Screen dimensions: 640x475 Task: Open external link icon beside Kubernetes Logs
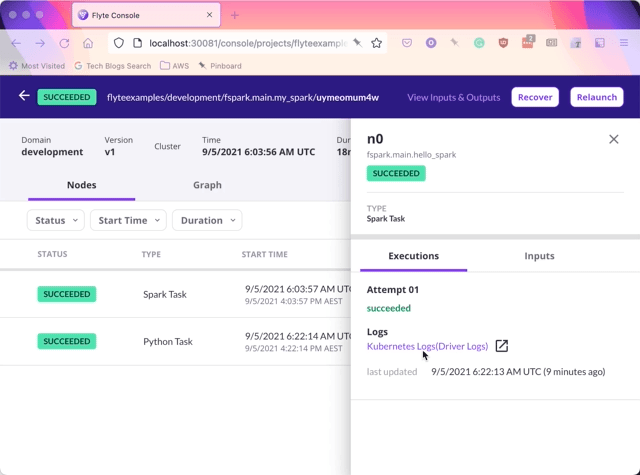(x=502, y=346)
